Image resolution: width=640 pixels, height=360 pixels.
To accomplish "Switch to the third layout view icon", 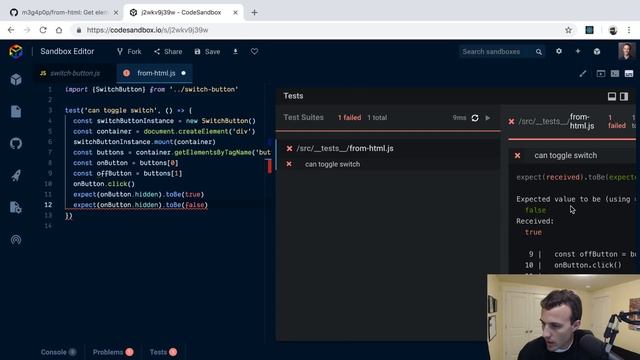I will (x=629, y=73).
